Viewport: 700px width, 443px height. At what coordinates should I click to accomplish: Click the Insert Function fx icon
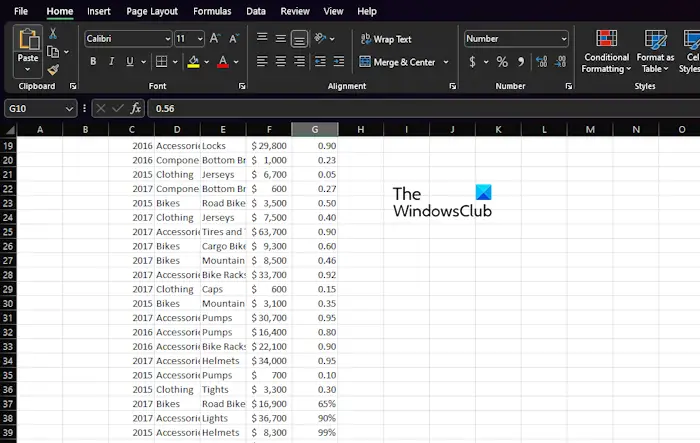tap(136, 108)
